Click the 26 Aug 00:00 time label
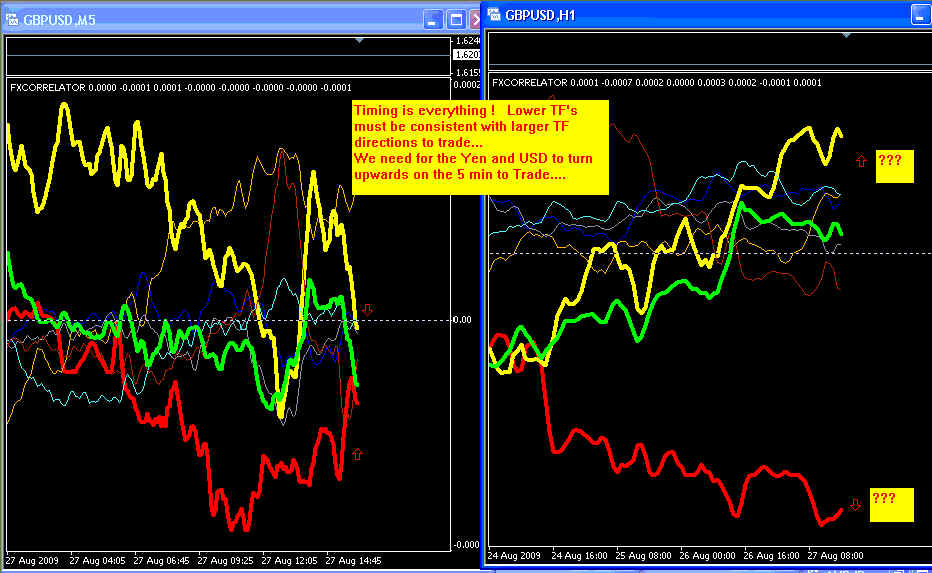The height and width of the screenshot is (573, 932). click(x=707, y=556)
